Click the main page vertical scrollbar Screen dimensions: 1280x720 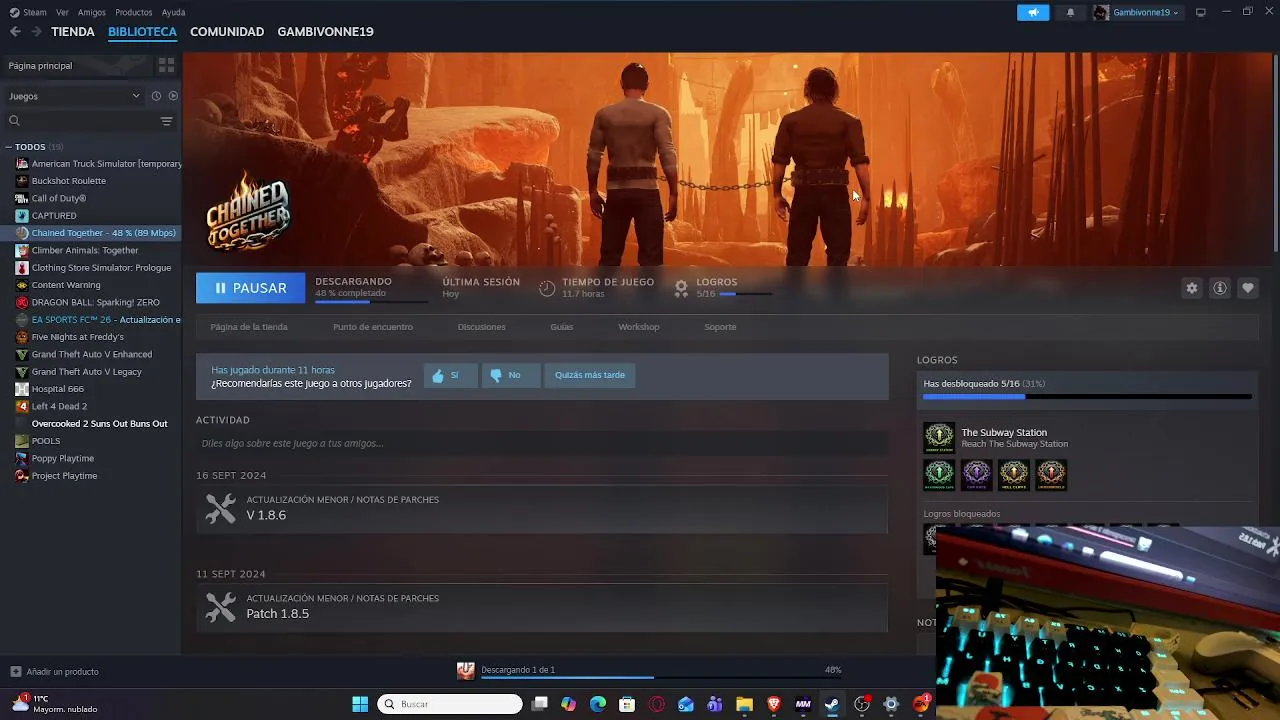(1275, 152)
